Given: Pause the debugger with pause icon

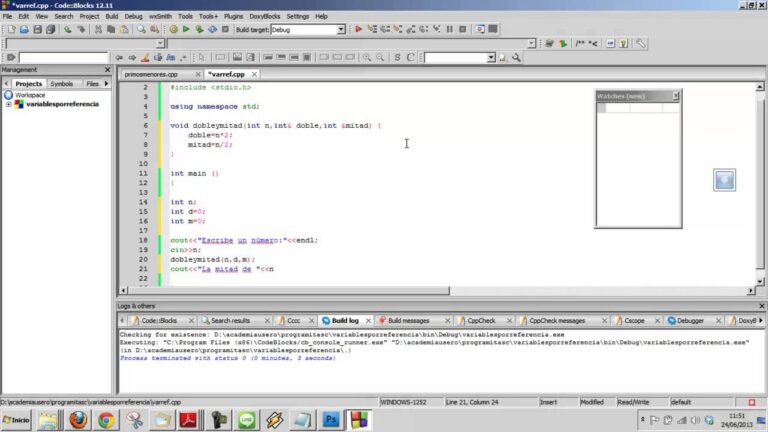Looking at the screenshot, I should tap(450, 29).
